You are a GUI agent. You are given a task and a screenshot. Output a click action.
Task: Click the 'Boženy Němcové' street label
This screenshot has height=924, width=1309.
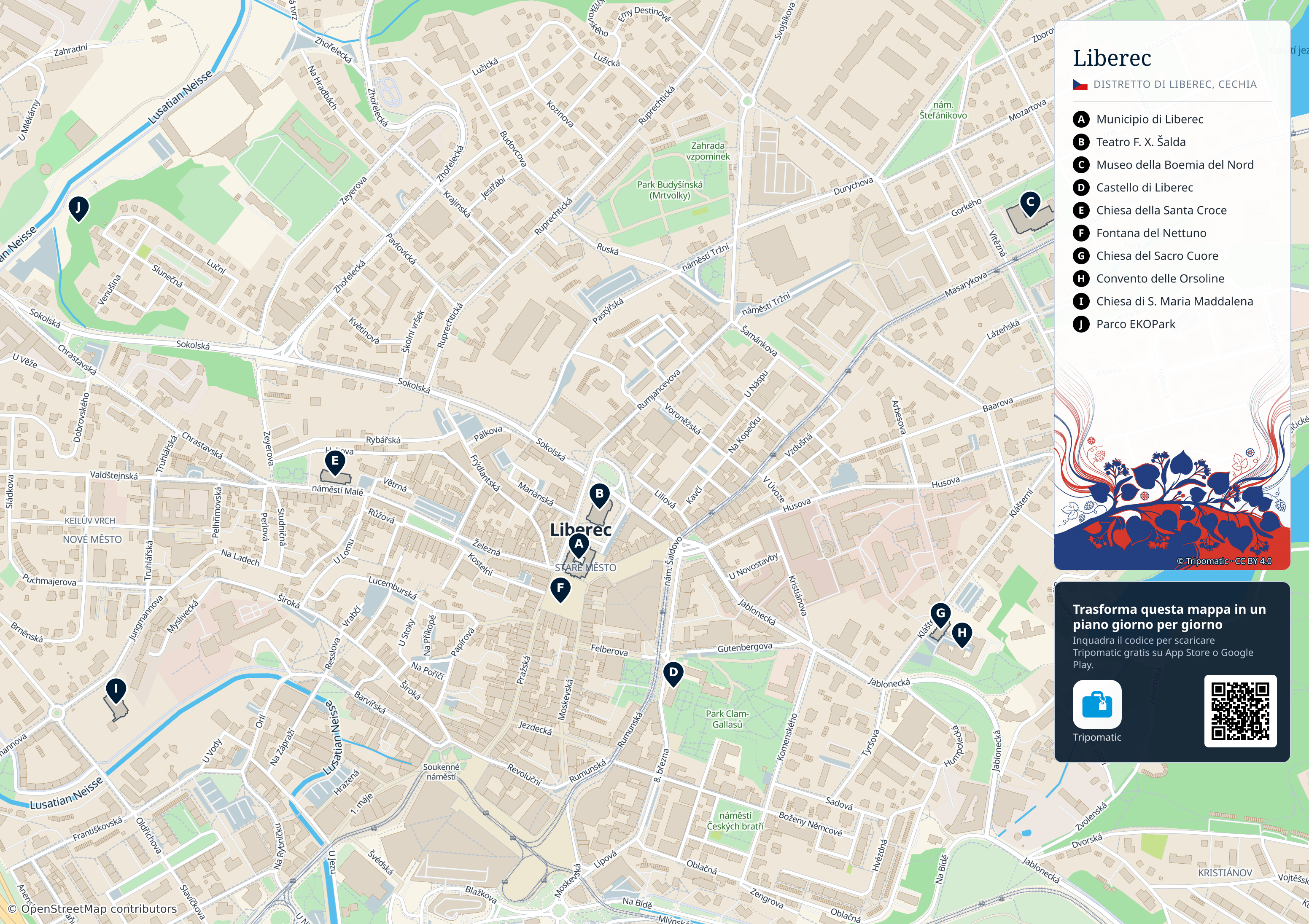click(x=810, y=824)
